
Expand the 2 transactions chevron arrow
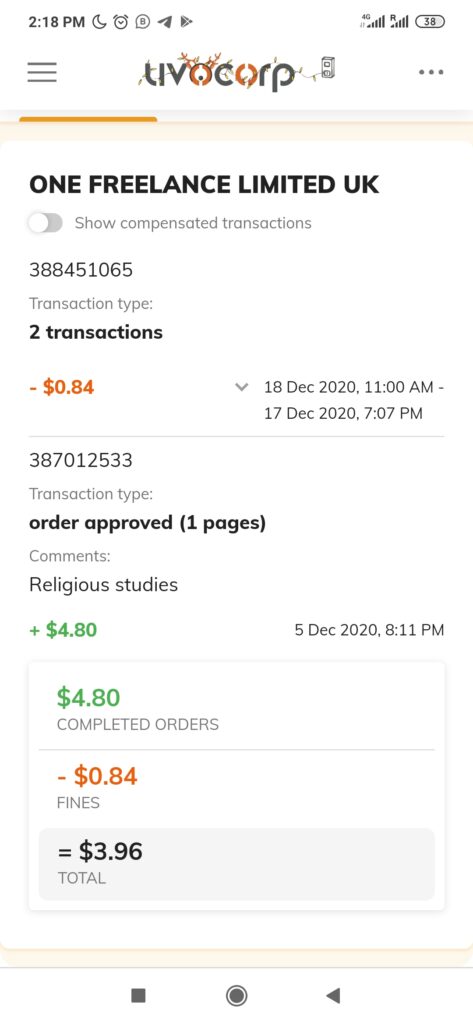tap(242, 387)
